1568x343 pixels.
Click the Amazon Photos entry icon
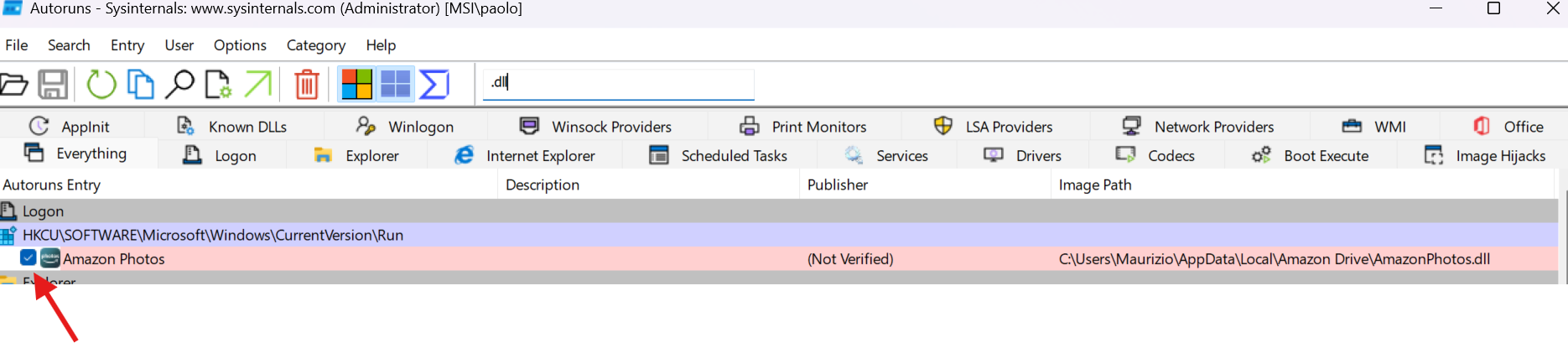[50, 258]
